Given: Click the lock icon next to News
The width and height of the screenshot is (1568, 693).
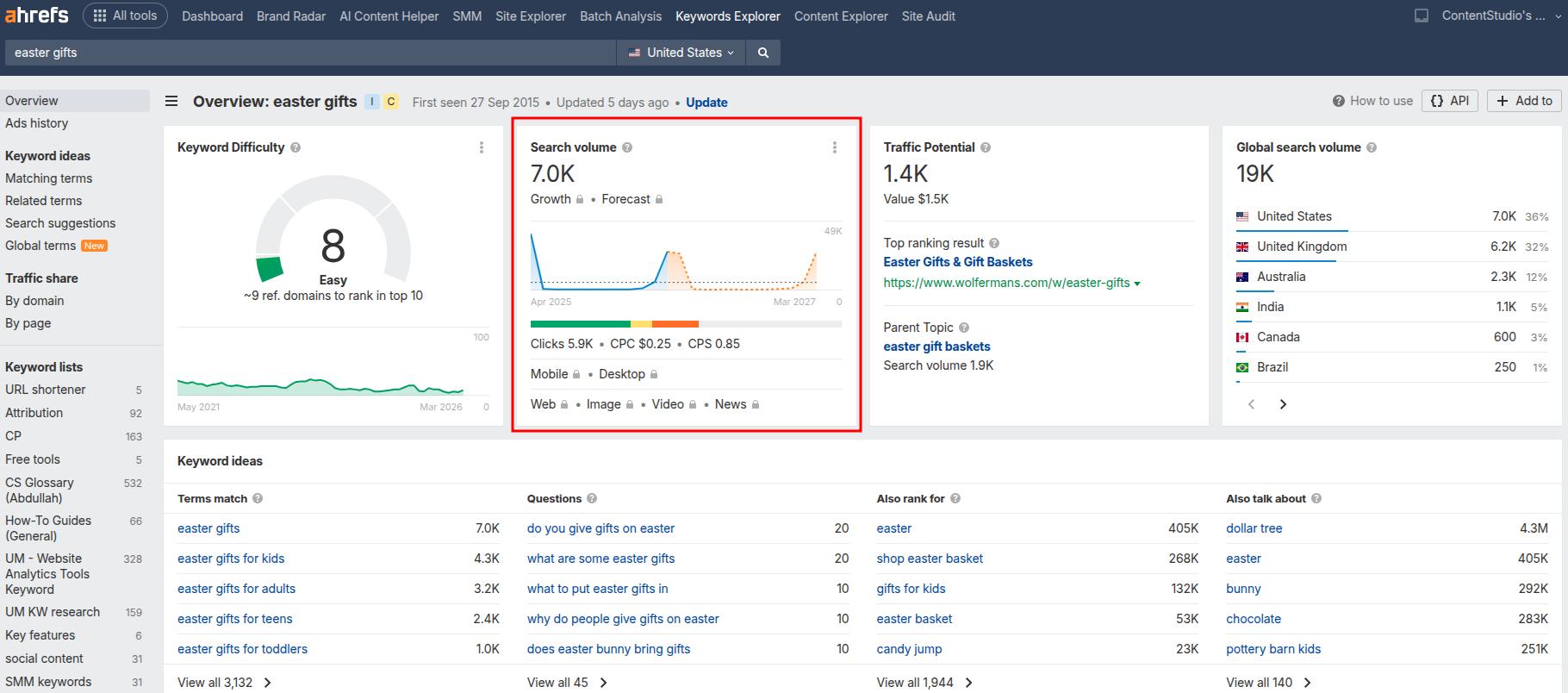Looking at the screenshot, I should coord(756,404).
